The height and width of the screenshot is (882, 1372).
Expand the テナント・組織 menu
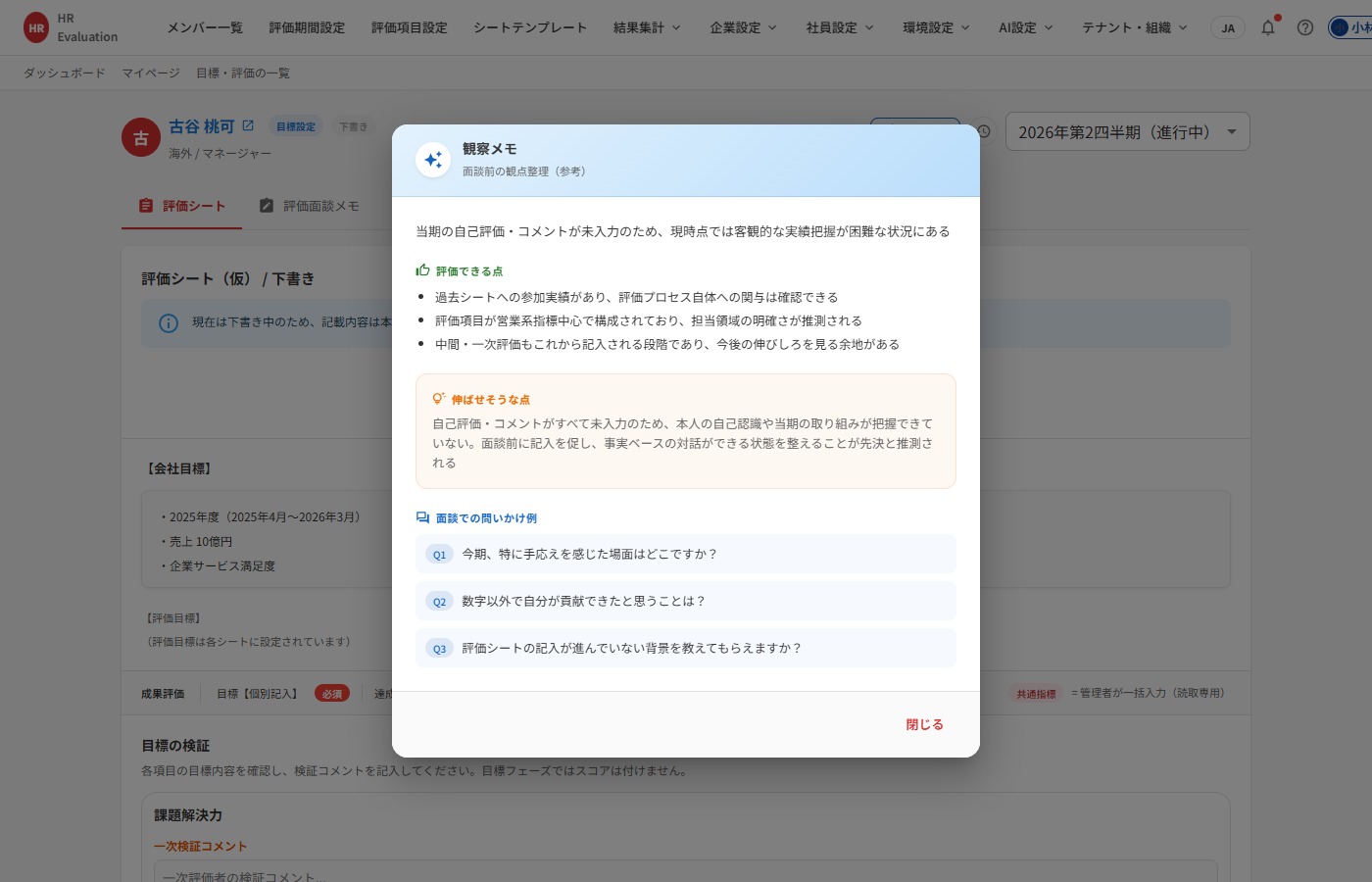tap(1134, 27)
